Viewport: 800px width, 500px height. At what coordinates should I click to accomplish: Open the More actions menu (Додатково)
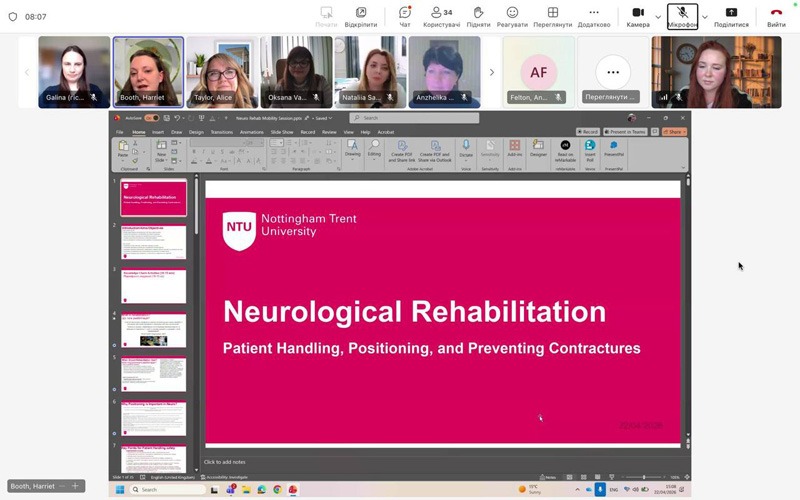point(594,16)
